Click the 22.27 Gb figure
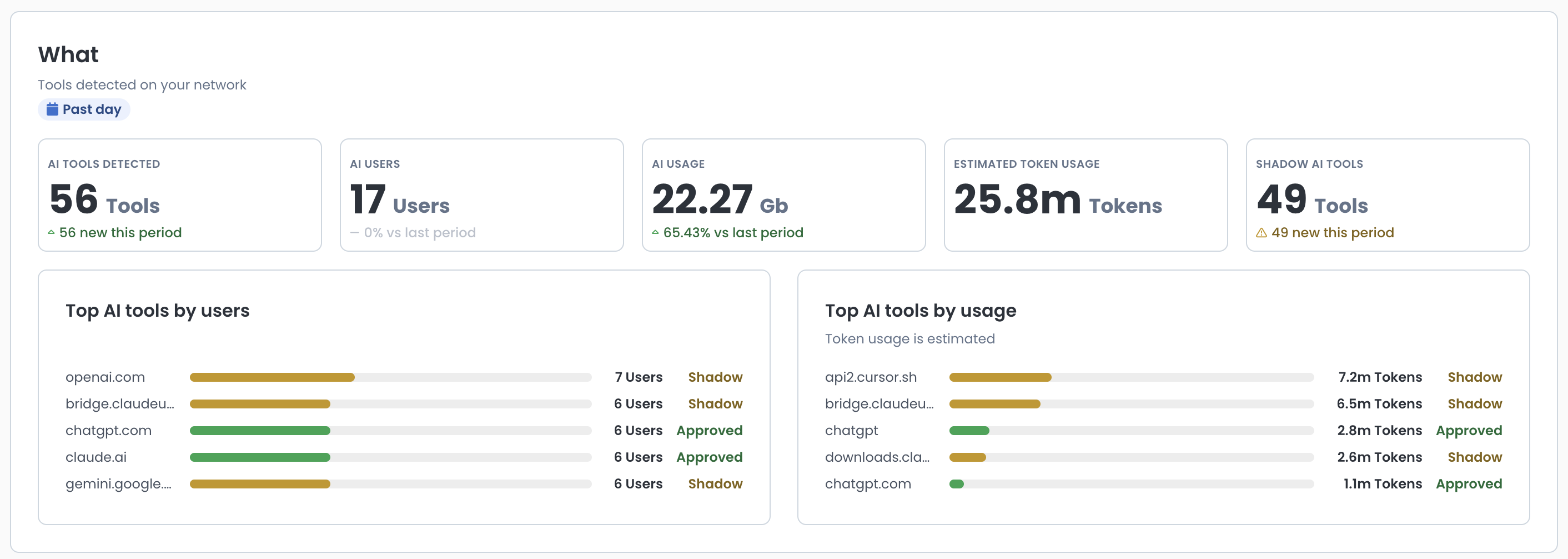1568x559 pixels. (720, 199)
